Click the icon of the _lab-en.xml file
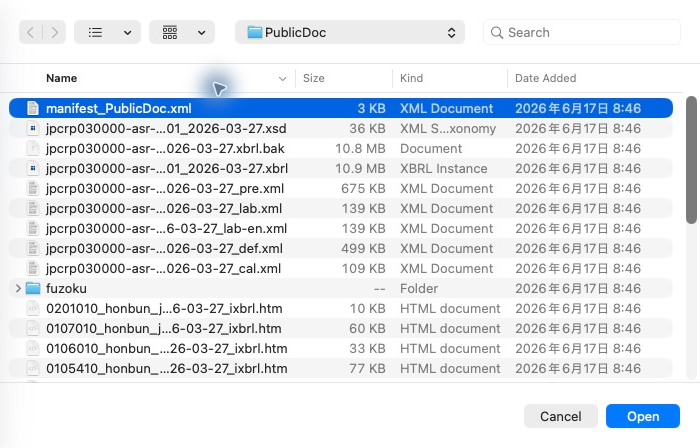This screenshot has height=448, width=700. pos(33,228)
